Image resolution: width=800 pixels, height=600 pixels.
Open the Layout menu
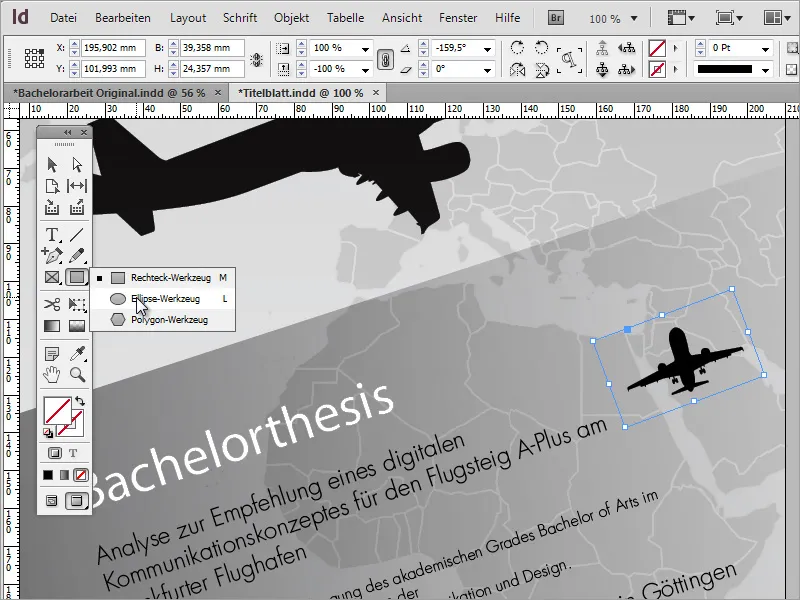pyautogui.click(x=188, y=18)
